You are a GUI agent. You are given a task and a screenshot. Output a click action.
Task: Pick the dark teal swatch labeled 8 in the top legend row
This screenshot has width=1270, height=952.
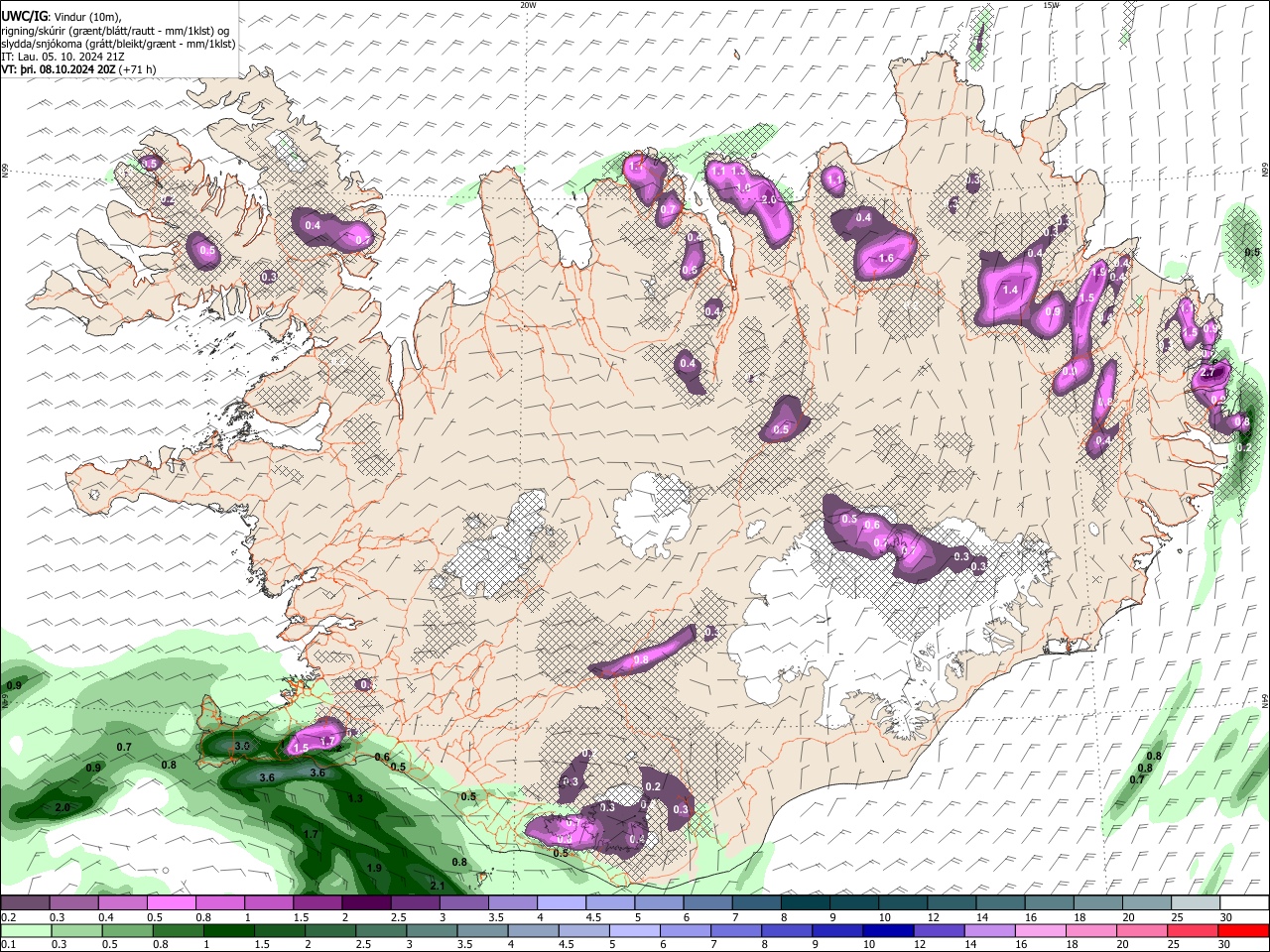click(x=806, y=903)
